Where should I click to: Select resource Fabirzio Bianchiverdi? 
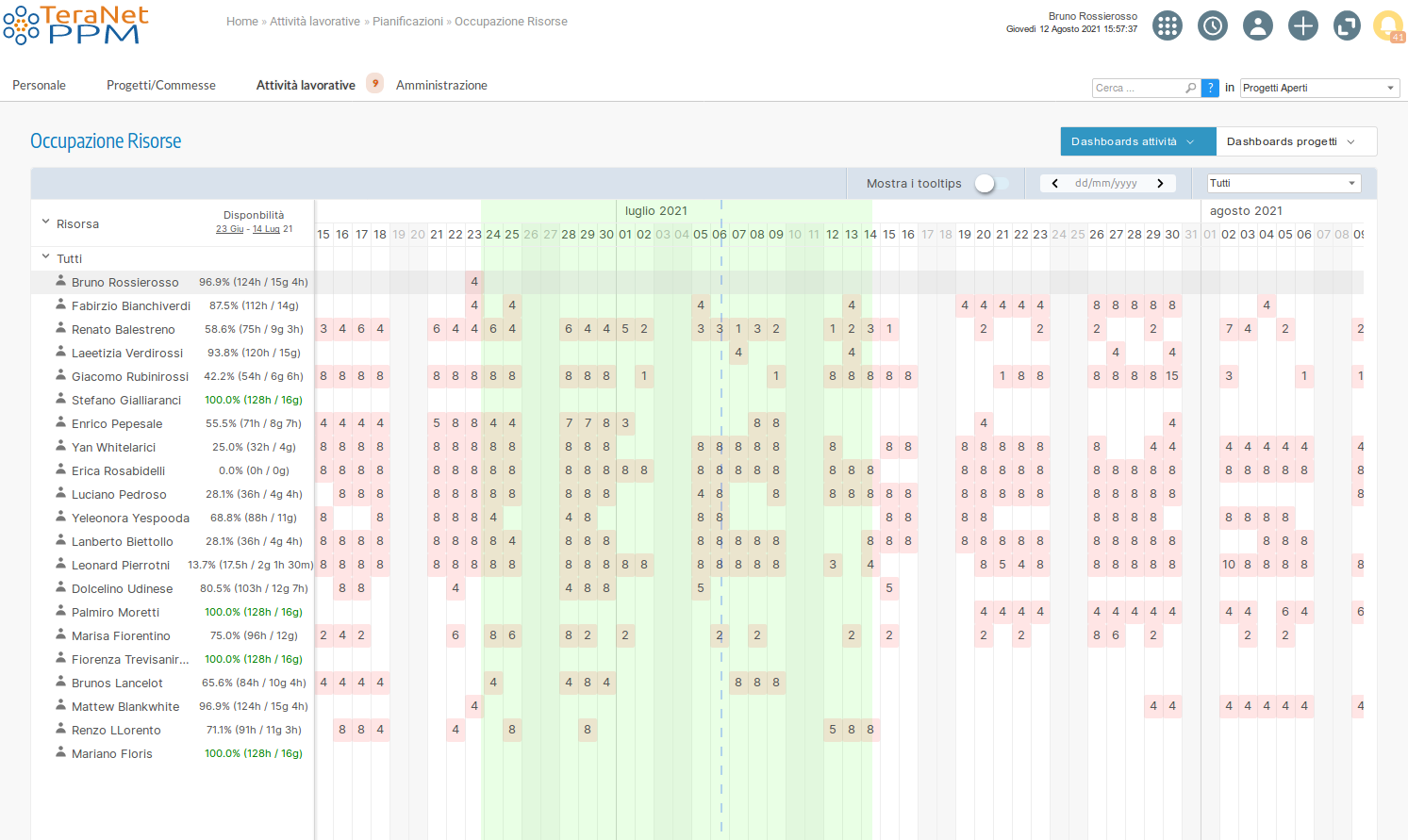130,305
